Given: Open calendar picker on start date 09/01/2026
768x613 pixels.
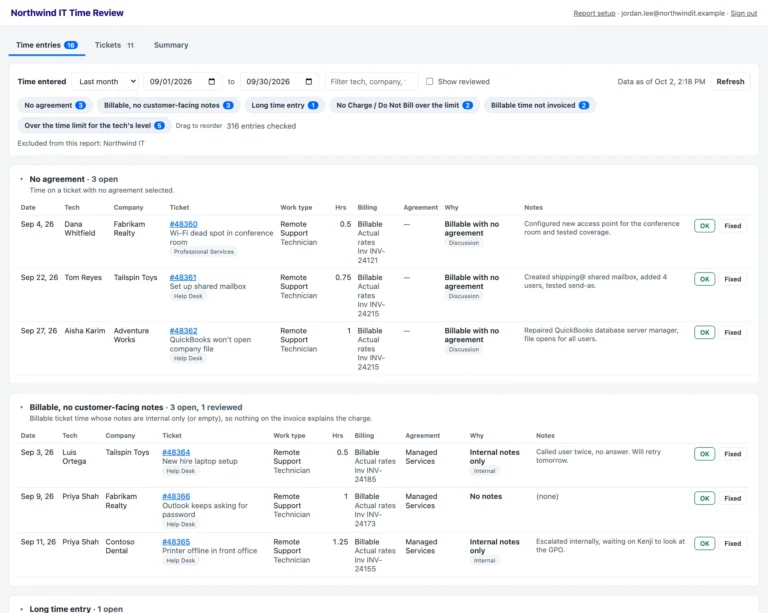Looking at the screenshot, I should (x=212, y=81).
